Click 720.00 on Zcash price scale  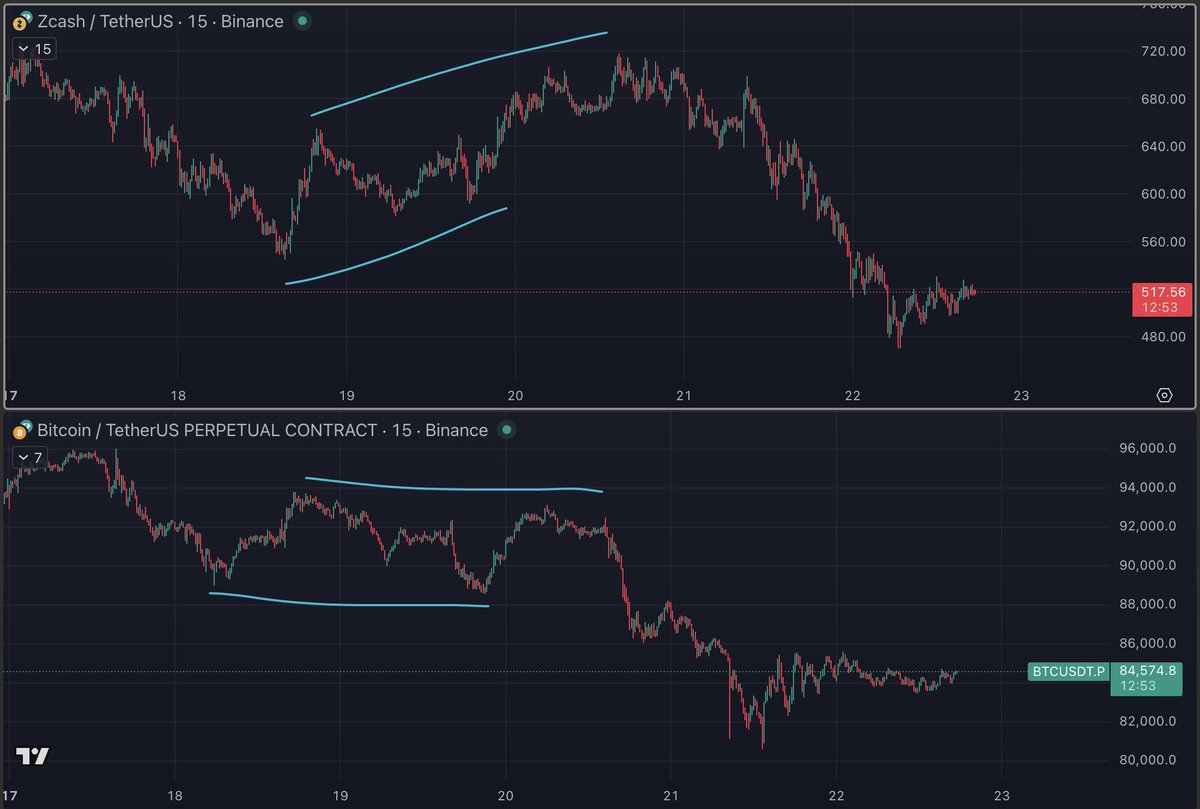(1161, 51)
